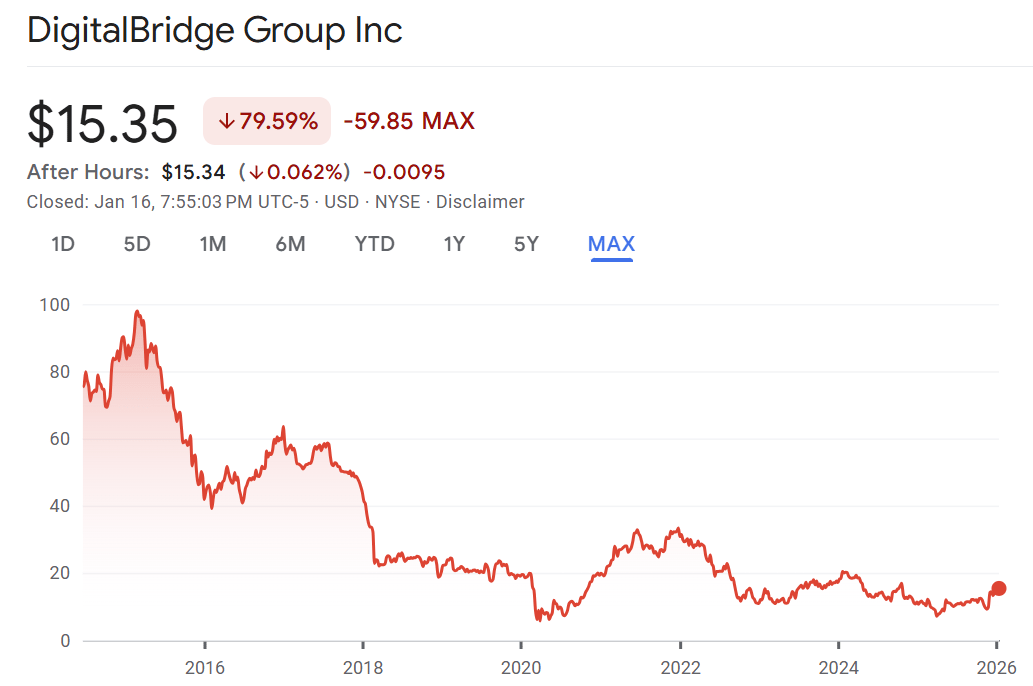Click the $15.35 current price

[x=102, y=123]
